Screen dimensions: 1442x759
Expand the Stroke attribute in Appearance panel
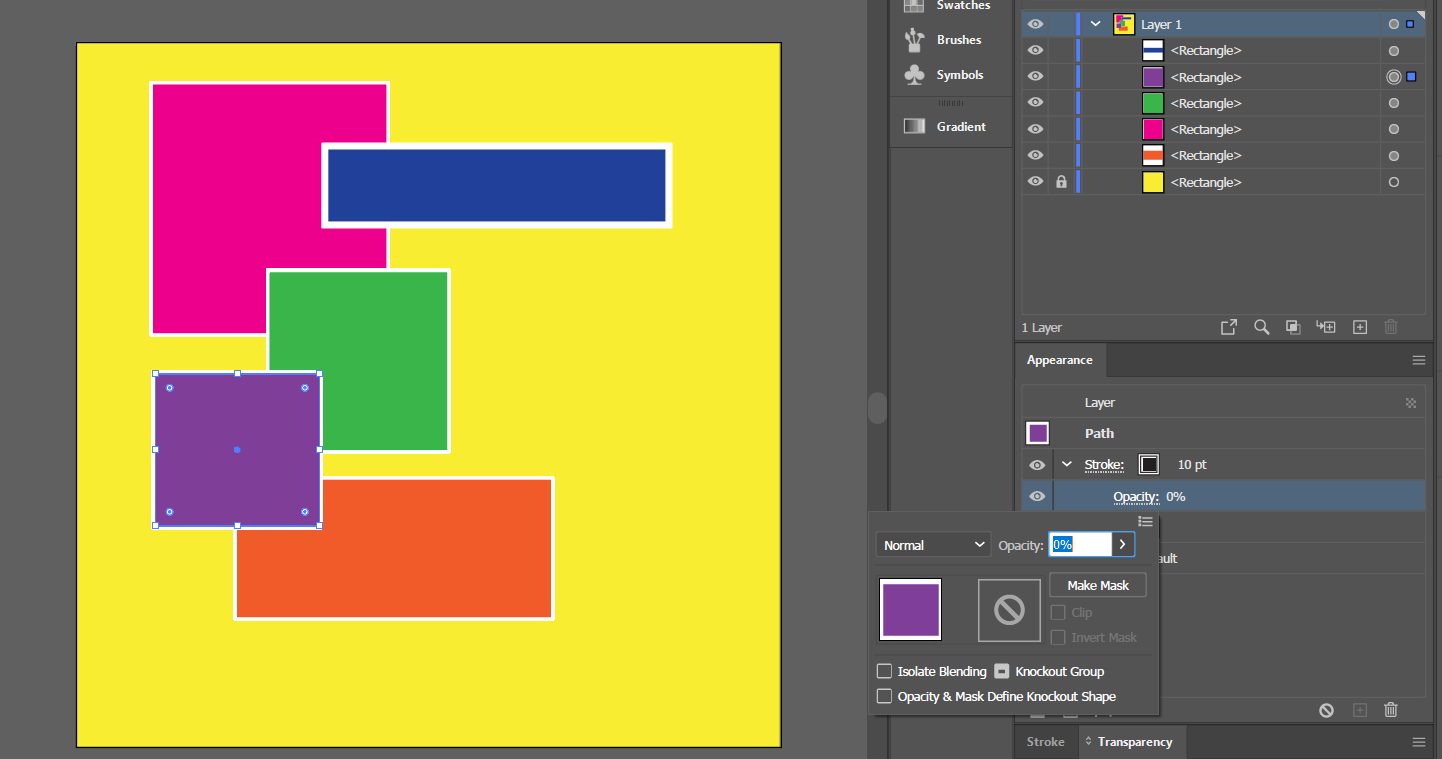[1066, 464]
